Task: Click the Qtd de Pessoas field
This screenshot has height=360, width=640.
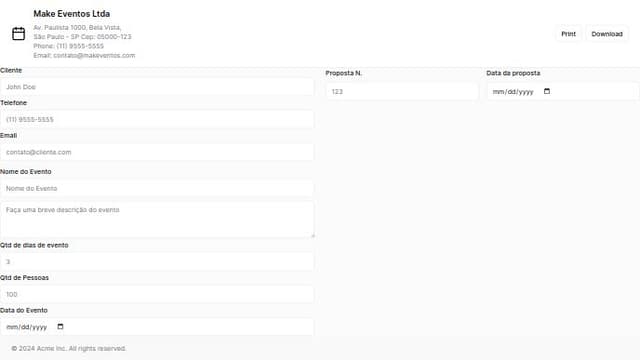Action: point(157,294)
